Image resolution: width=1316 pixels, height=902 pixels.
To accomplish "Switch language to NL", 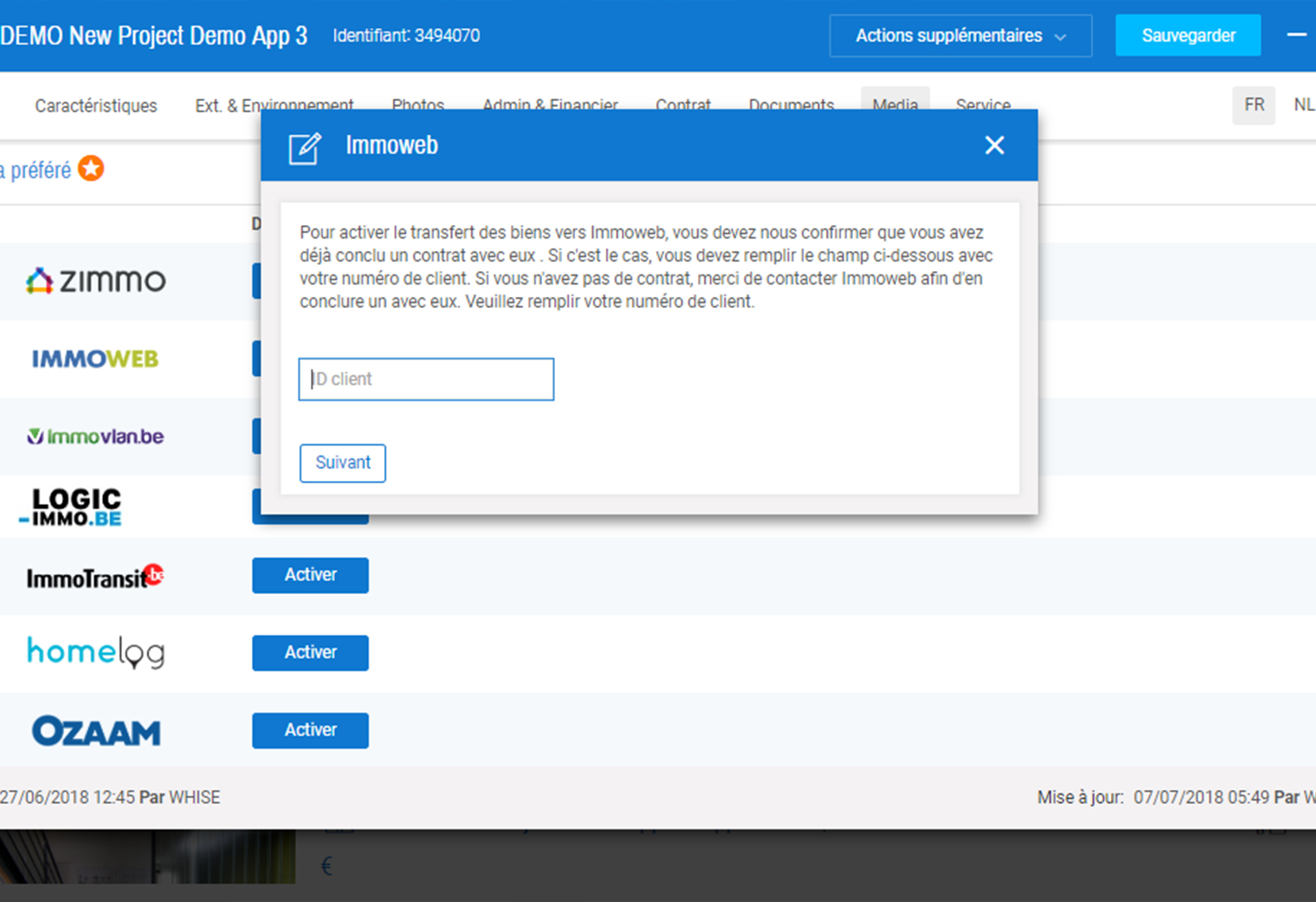I will click(x=1304, y=105).
